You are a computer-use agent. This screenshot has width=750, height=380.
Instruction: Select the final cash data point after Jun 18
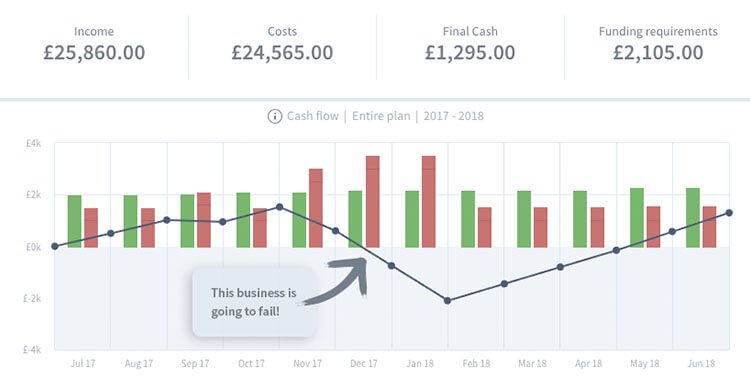coord(728,213)
